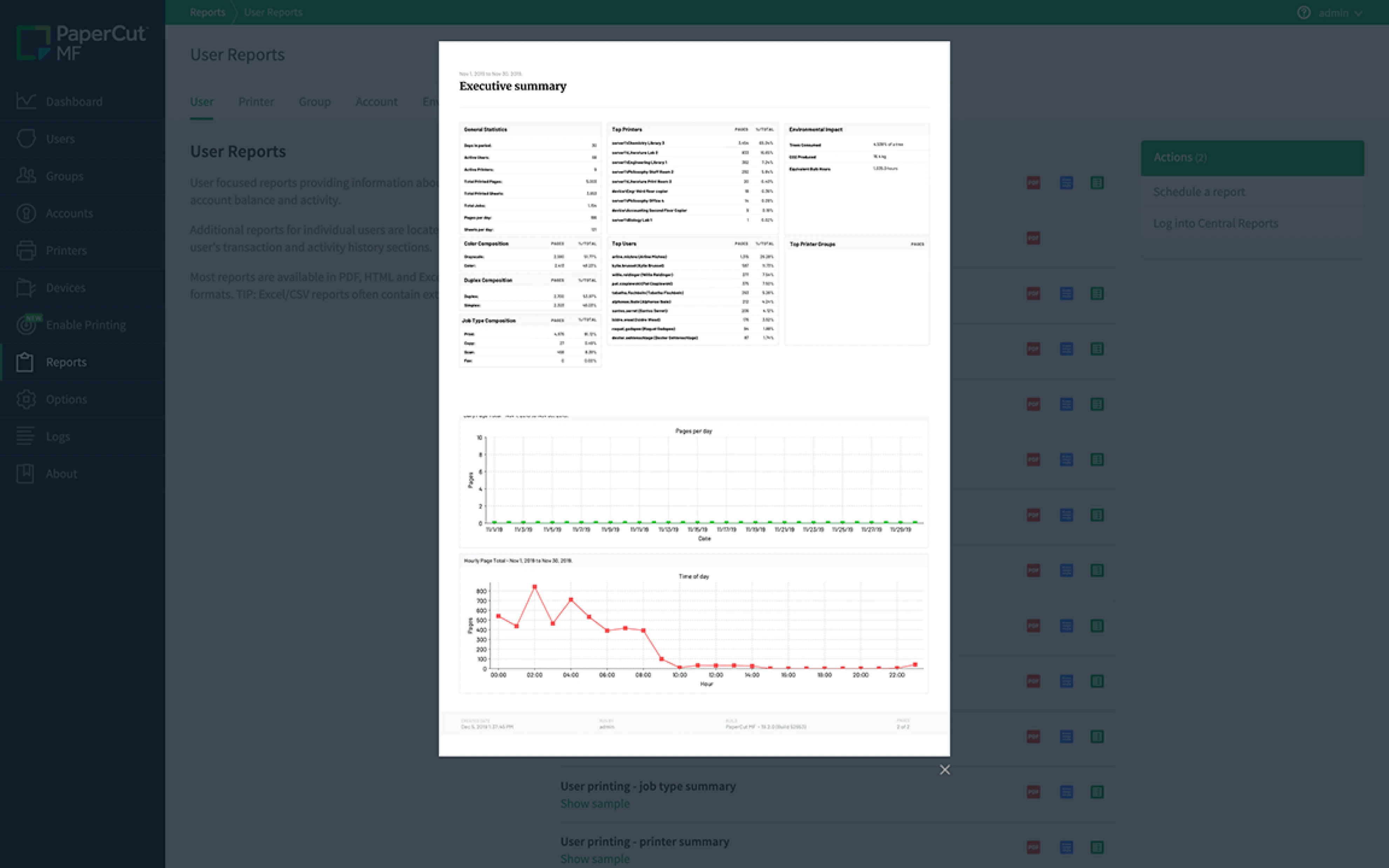Open Accounts in the sidebar
Screen dimensions: 1389x868
pyautogui.click(x=69, y=214)
